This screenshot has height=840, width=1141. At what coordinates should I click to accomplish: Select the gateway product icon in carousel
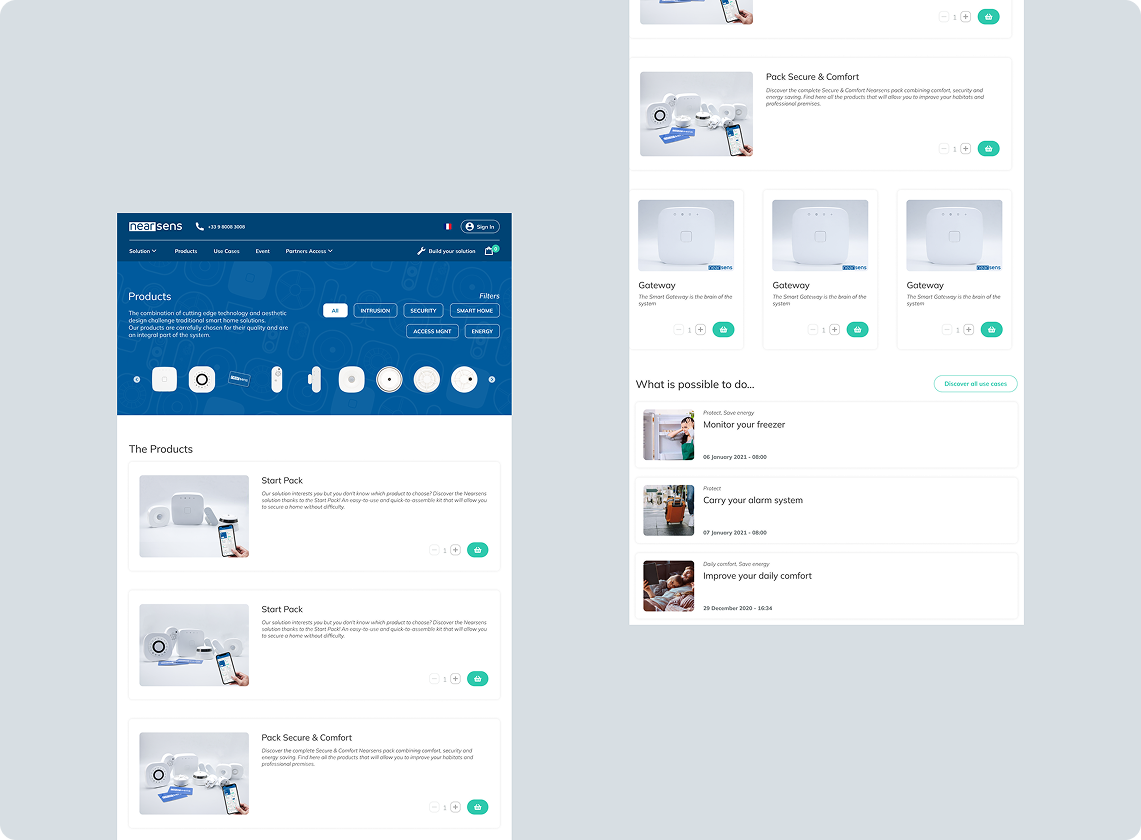pyautogui.click(x=164, y=379)
